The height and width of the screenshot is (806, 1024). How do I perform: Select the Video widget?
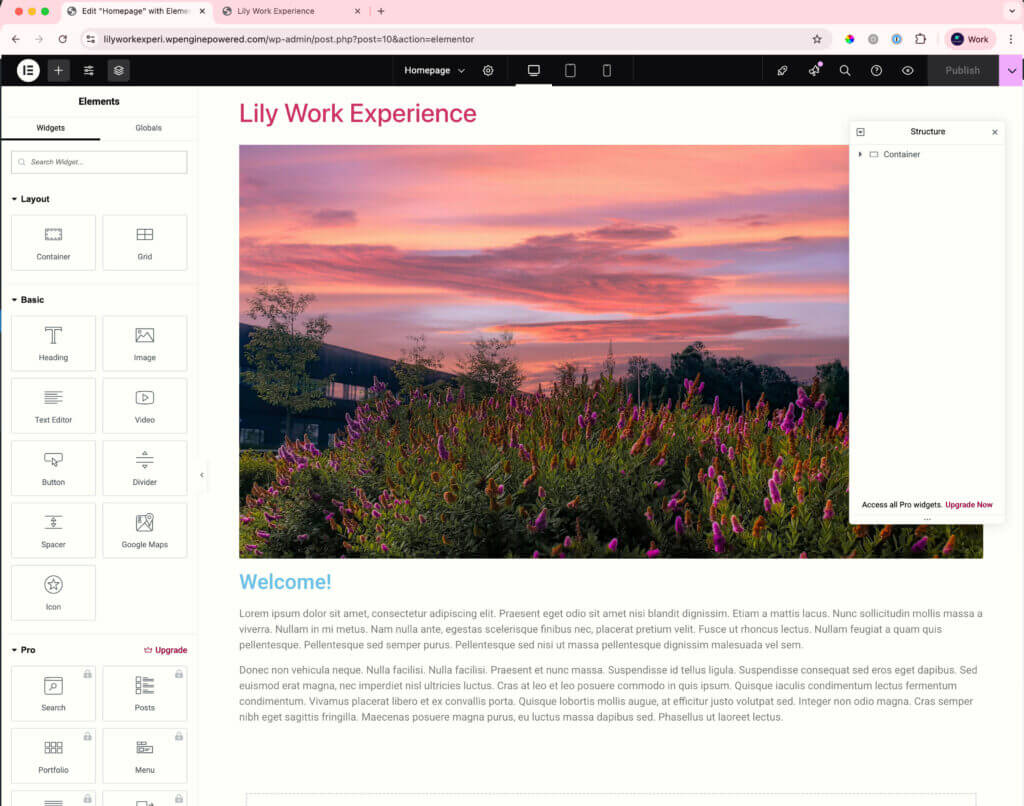[x=145, y=406]
